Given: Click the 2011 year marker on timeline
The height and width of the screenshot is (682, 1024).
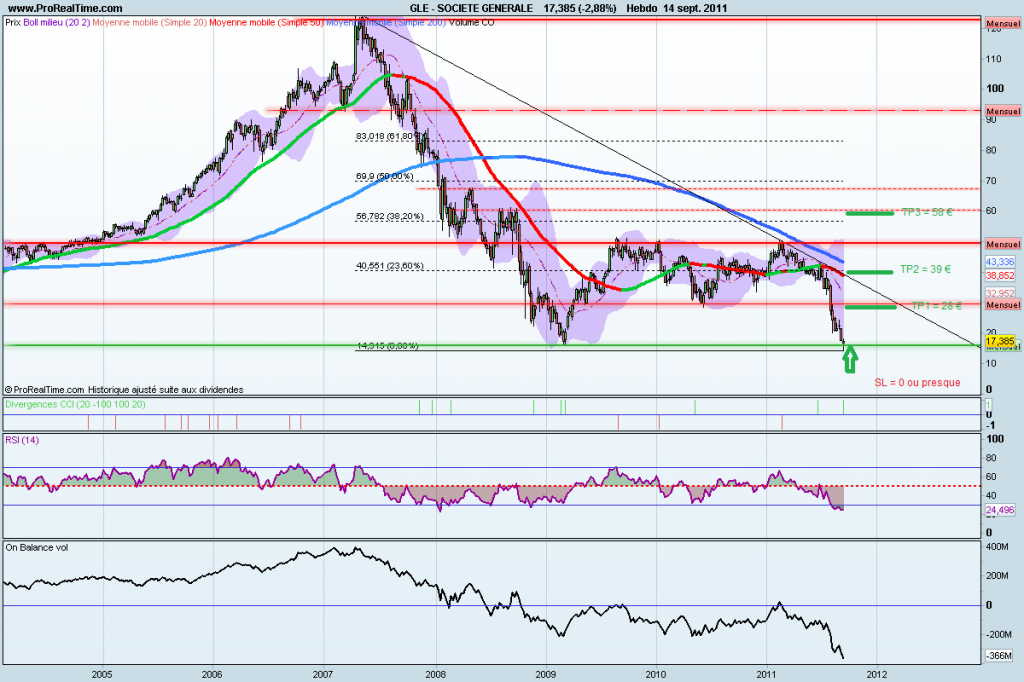Looking at the screenshot, I should click(766, 674).
